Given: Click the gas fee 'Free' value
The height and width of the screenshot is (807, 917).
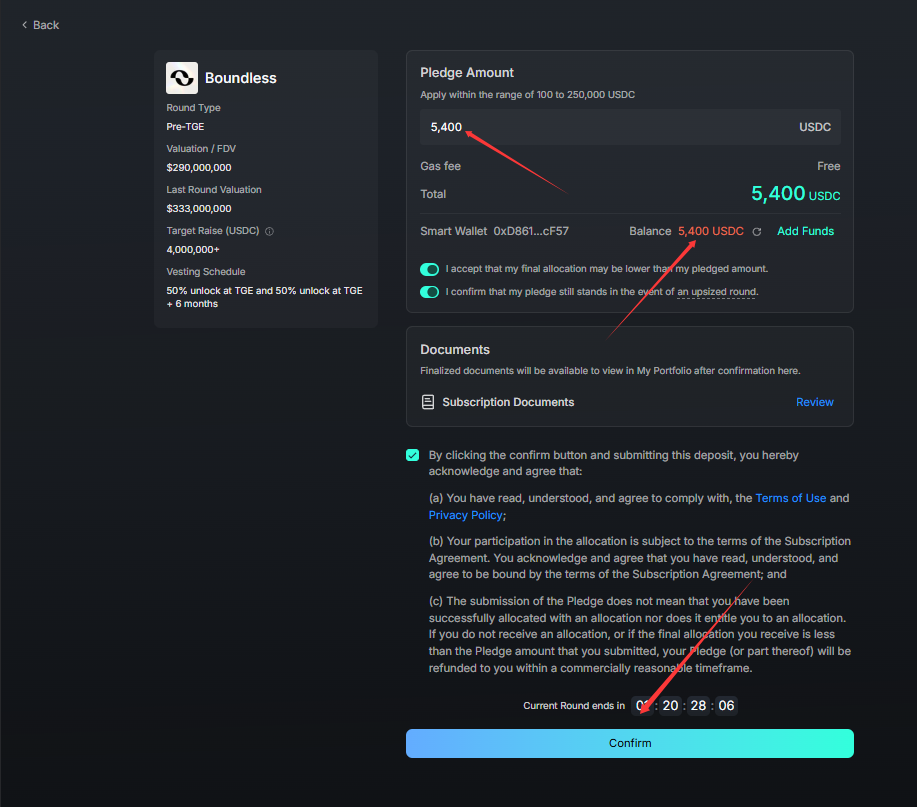Looking at the screenshot, I should click(829, 166).
